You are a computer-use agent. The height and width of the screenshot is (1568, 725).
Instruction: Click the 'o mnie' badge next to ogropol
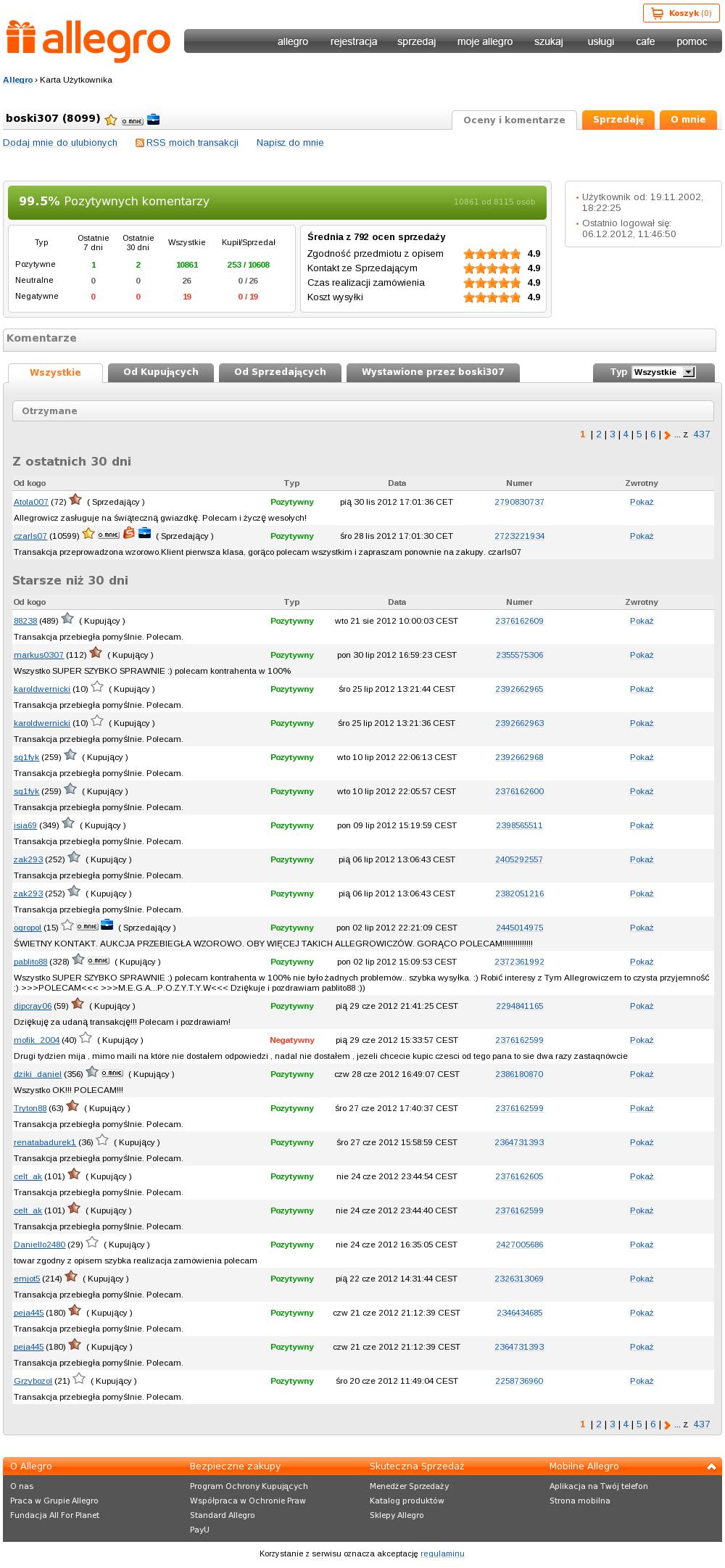pyautogui.click(x=88, y=927)
